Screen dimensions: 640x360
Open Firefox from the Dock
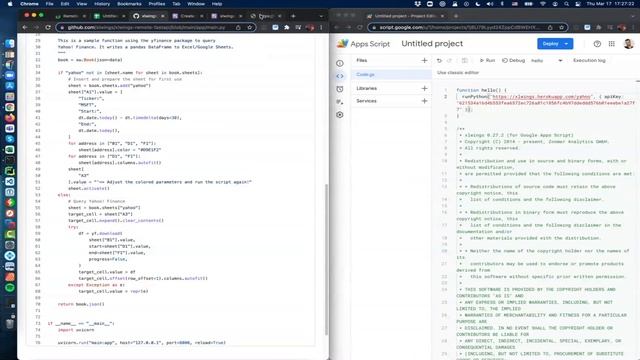(10, 118)
